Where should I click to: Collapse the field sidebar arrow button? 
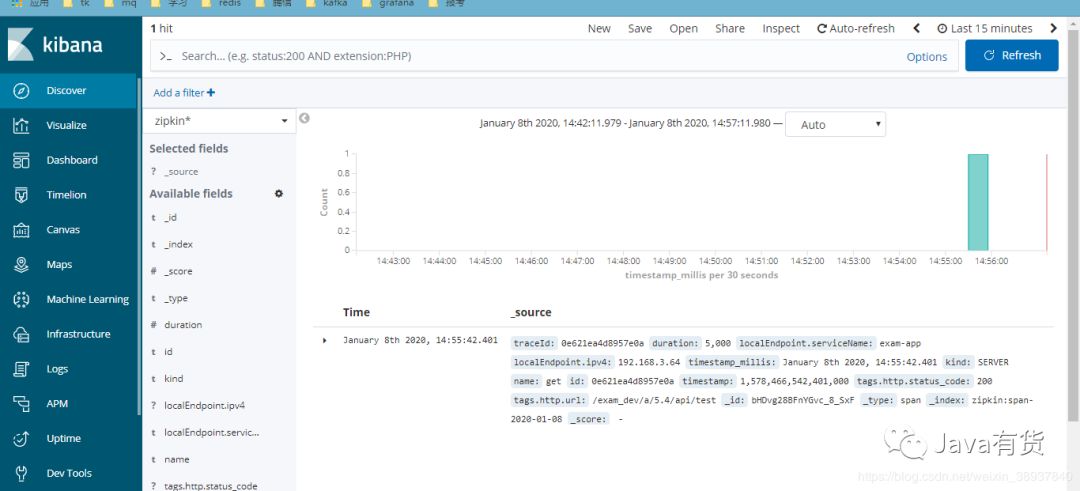click(304, 118)
